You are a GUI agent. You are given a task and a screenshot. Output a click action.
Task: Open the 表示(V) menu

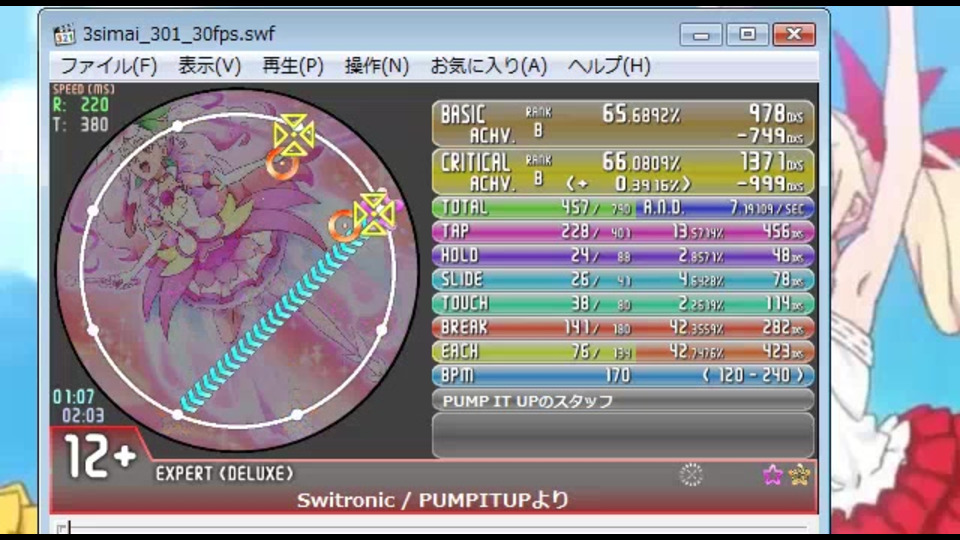point(209,66)
